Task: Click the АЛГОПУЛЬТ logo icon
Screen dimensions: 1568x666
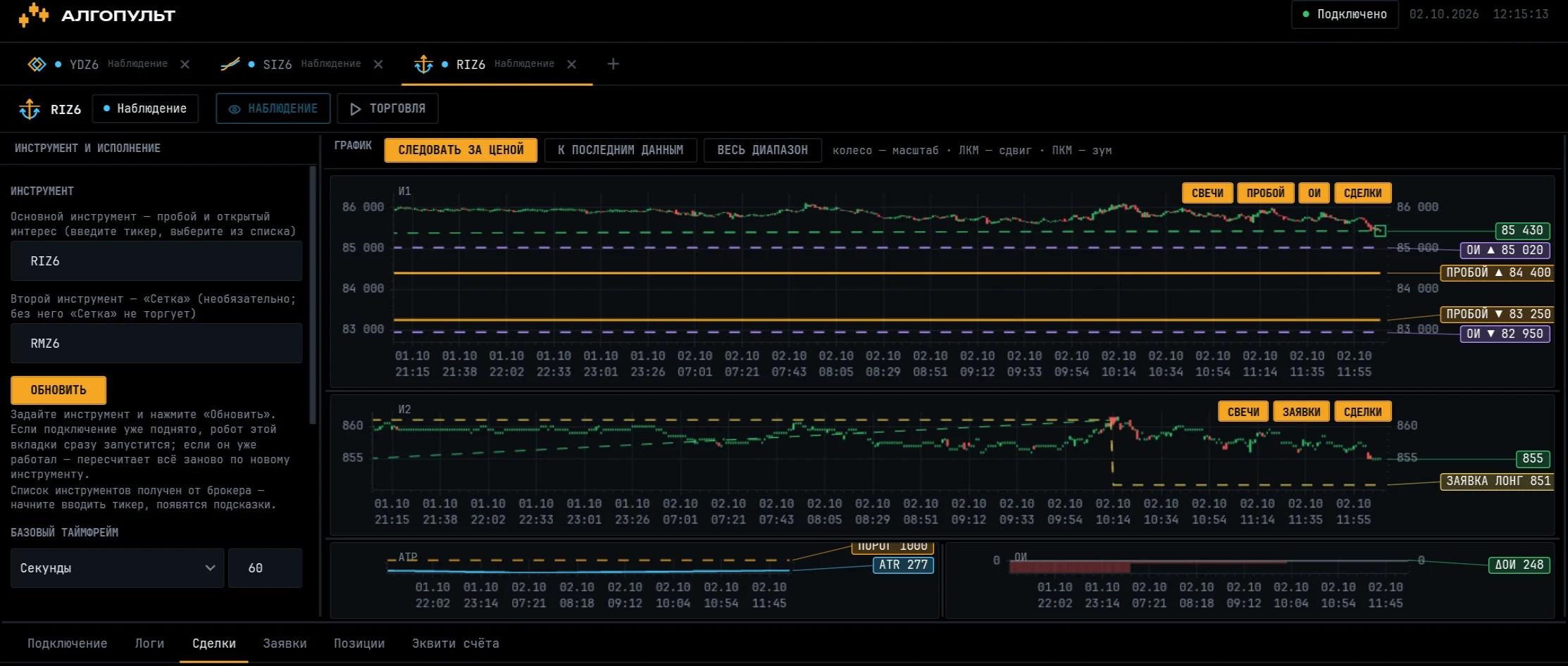Action: [33, 14]
